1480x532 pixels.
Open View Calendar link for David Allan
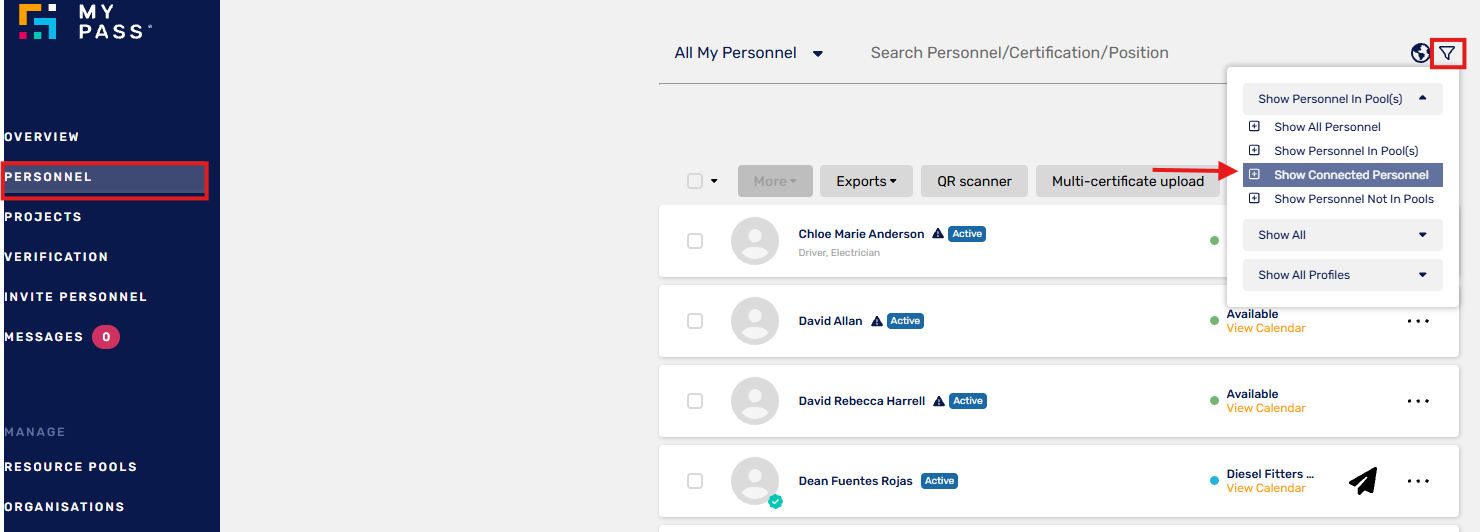[x=1266, y=328]
